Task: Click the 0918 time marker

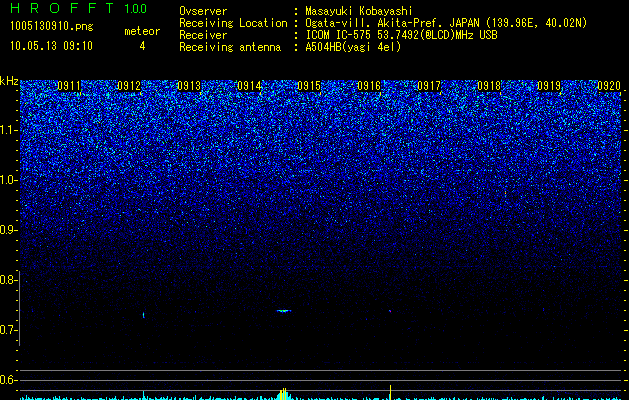Action: click(489, 86)
